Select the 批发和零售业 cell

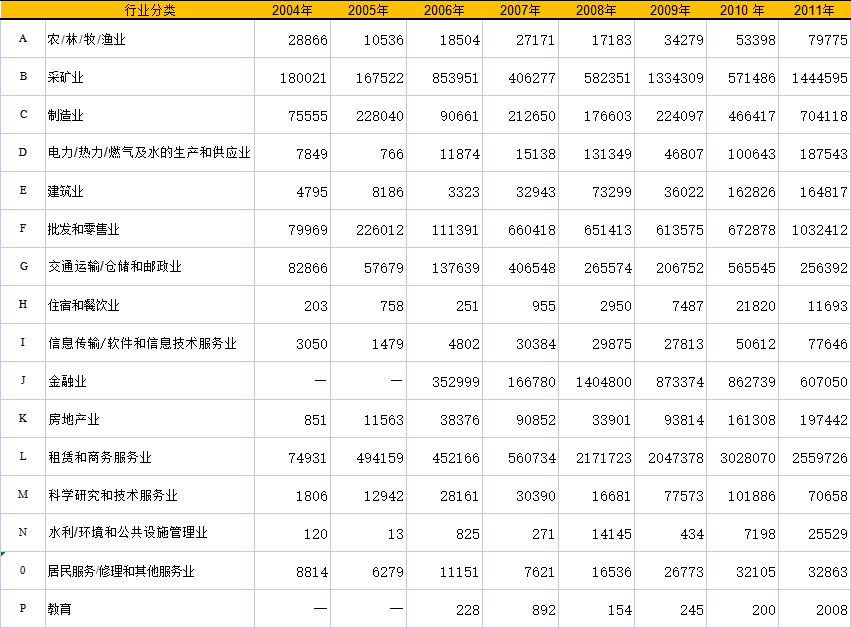point(150,229)
